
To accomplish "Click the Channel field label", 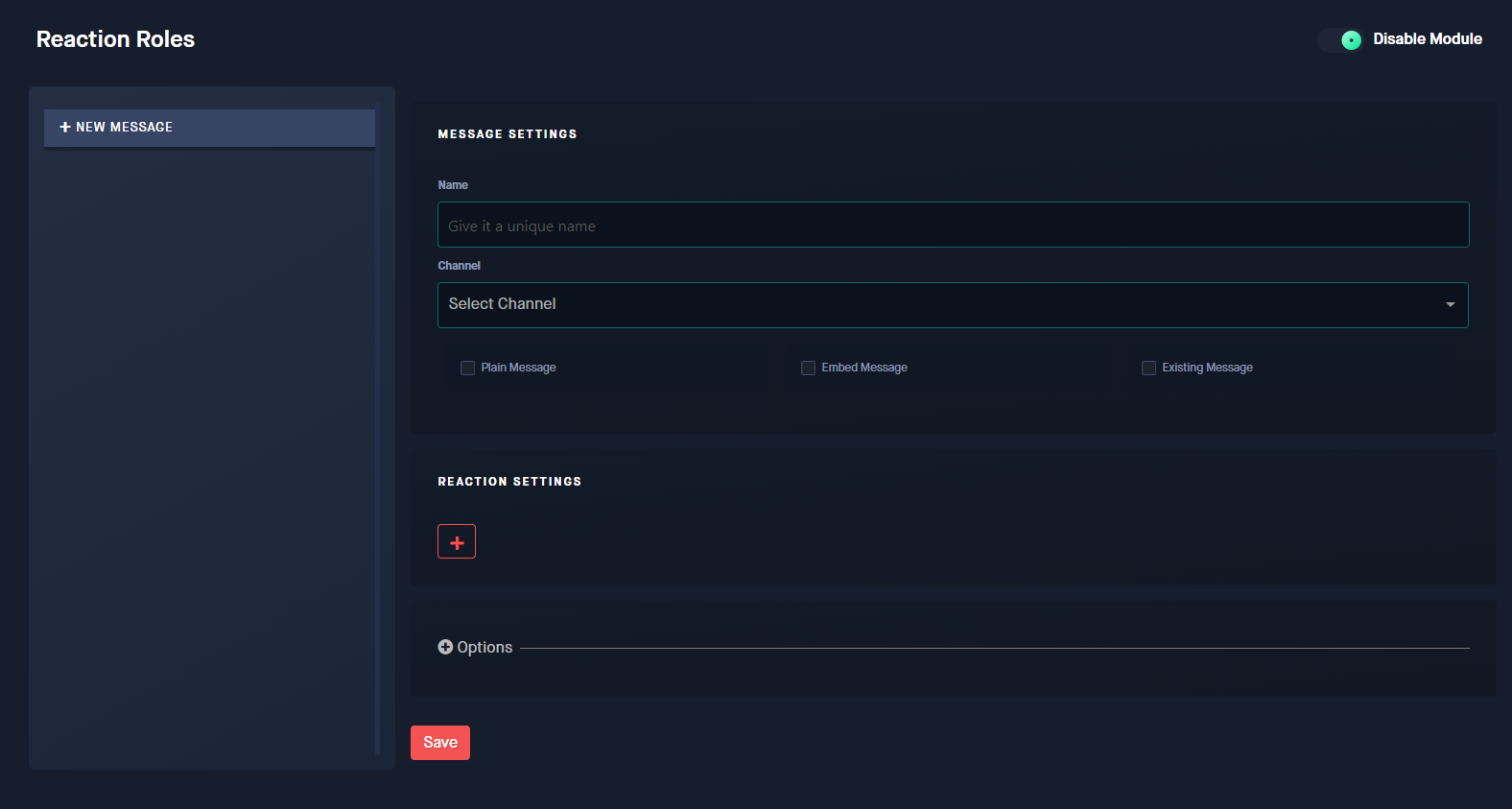I will coord(459,266).
